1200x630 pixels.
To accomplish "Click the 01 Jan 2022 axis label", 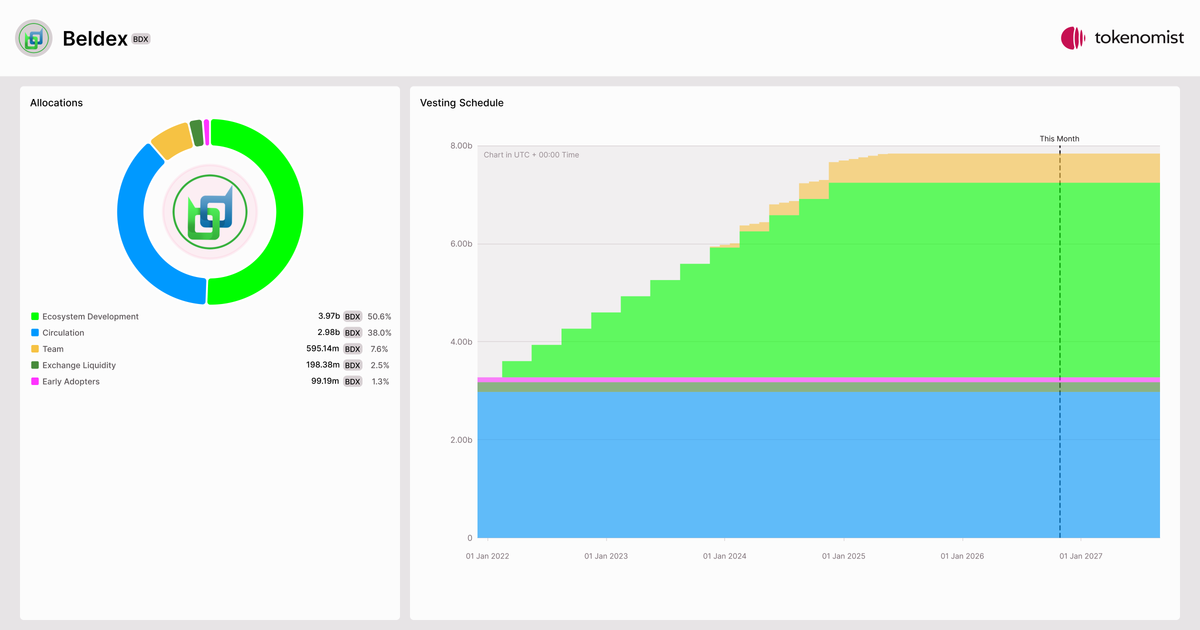I will pos(487,556).
